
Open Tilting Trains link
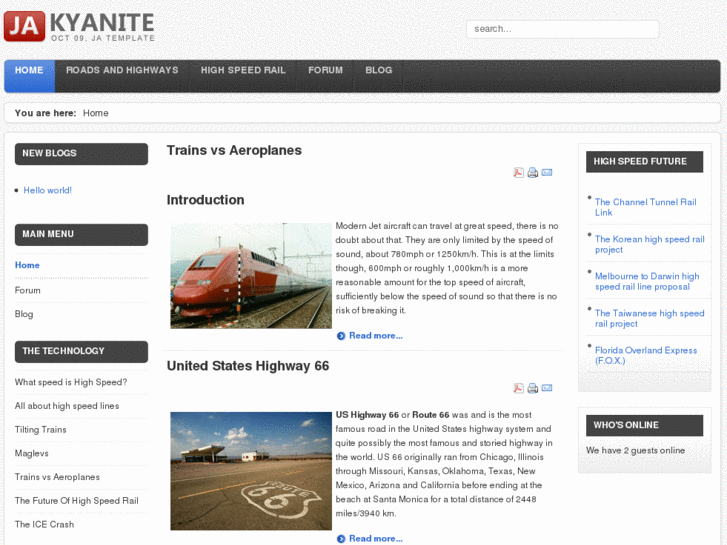(x=40, y=430)
